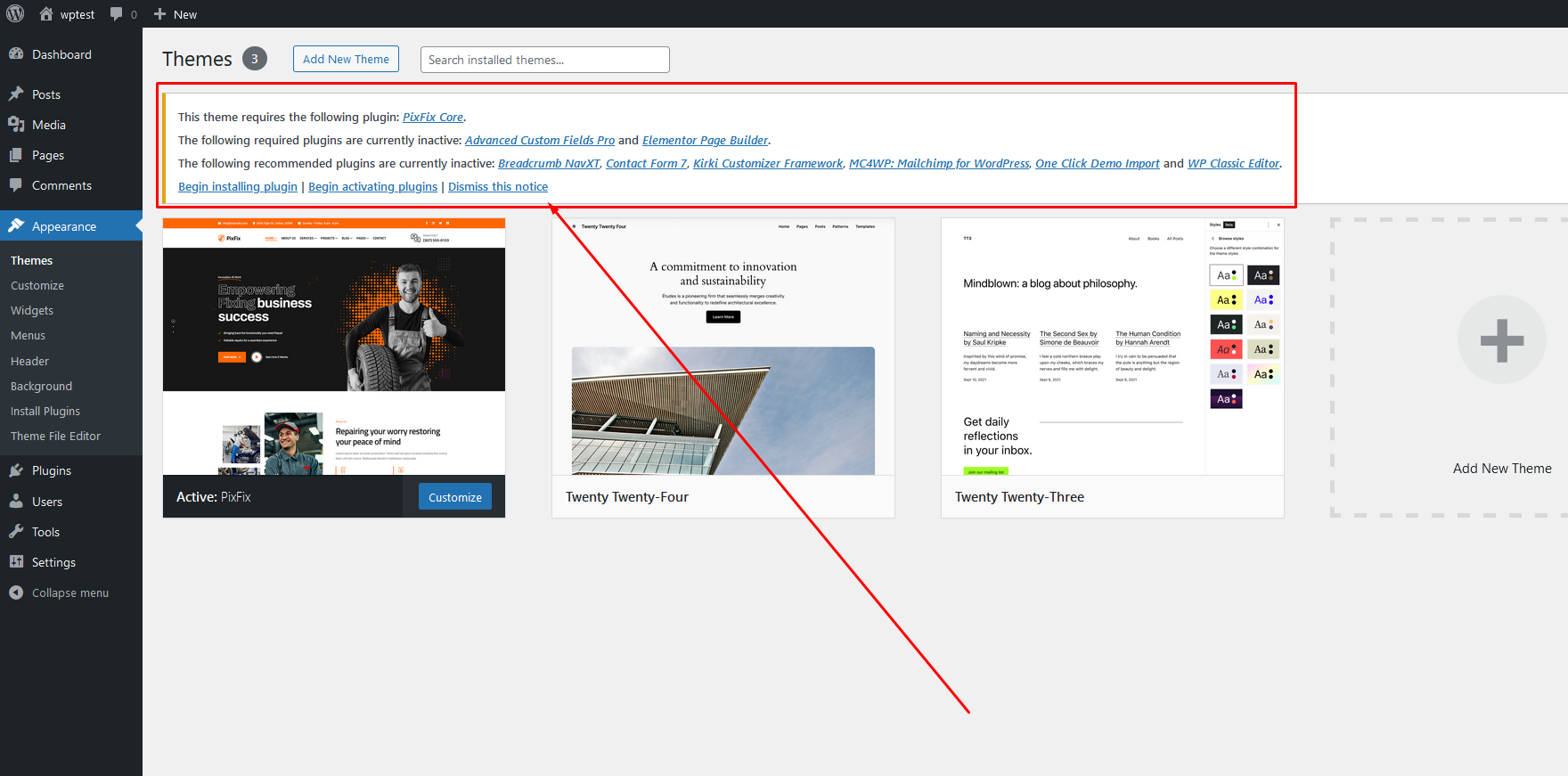Click the Posts pin icon
1568x776 pixels.
click(16, 94)
